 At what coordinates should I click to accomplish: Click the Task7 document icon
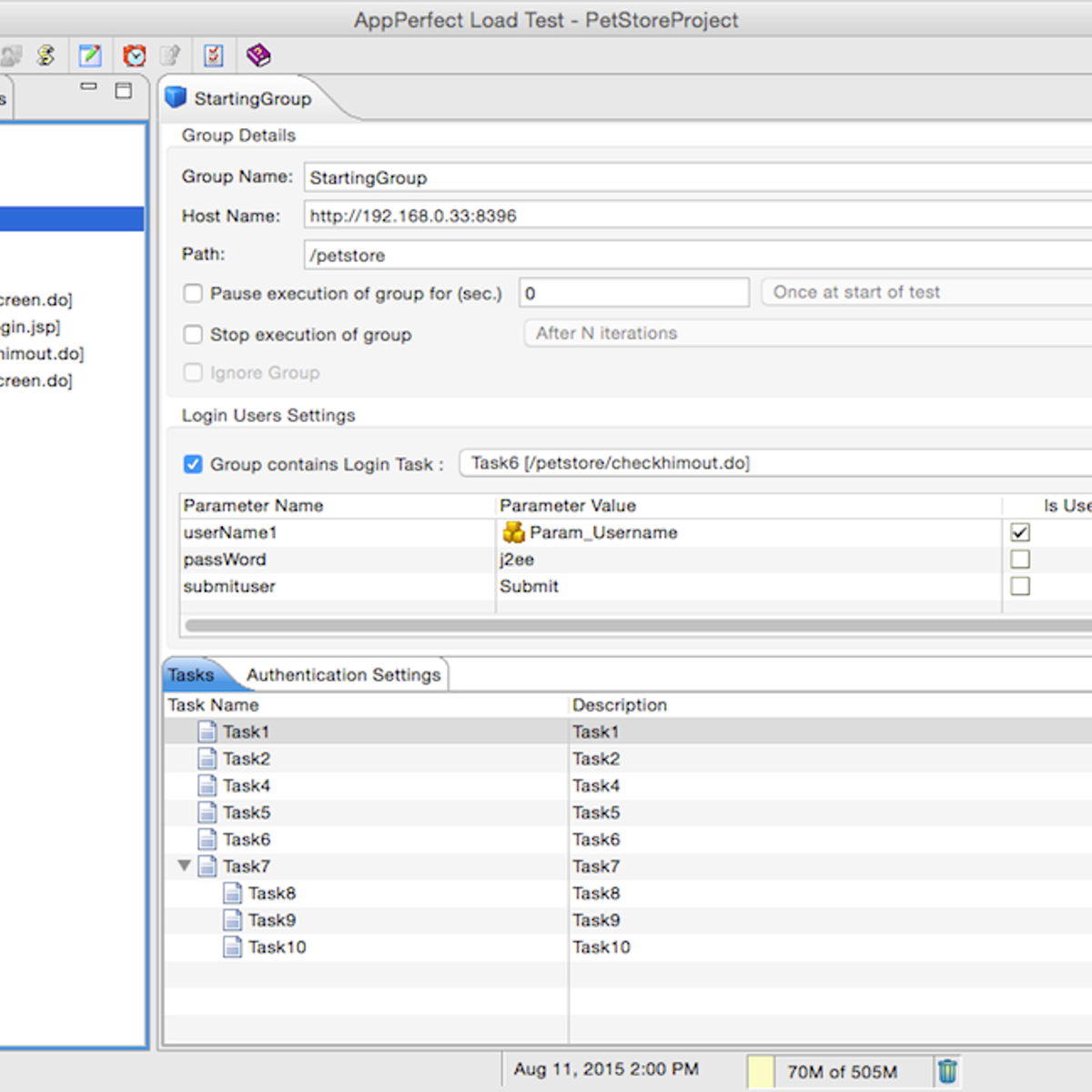[207, 866]
